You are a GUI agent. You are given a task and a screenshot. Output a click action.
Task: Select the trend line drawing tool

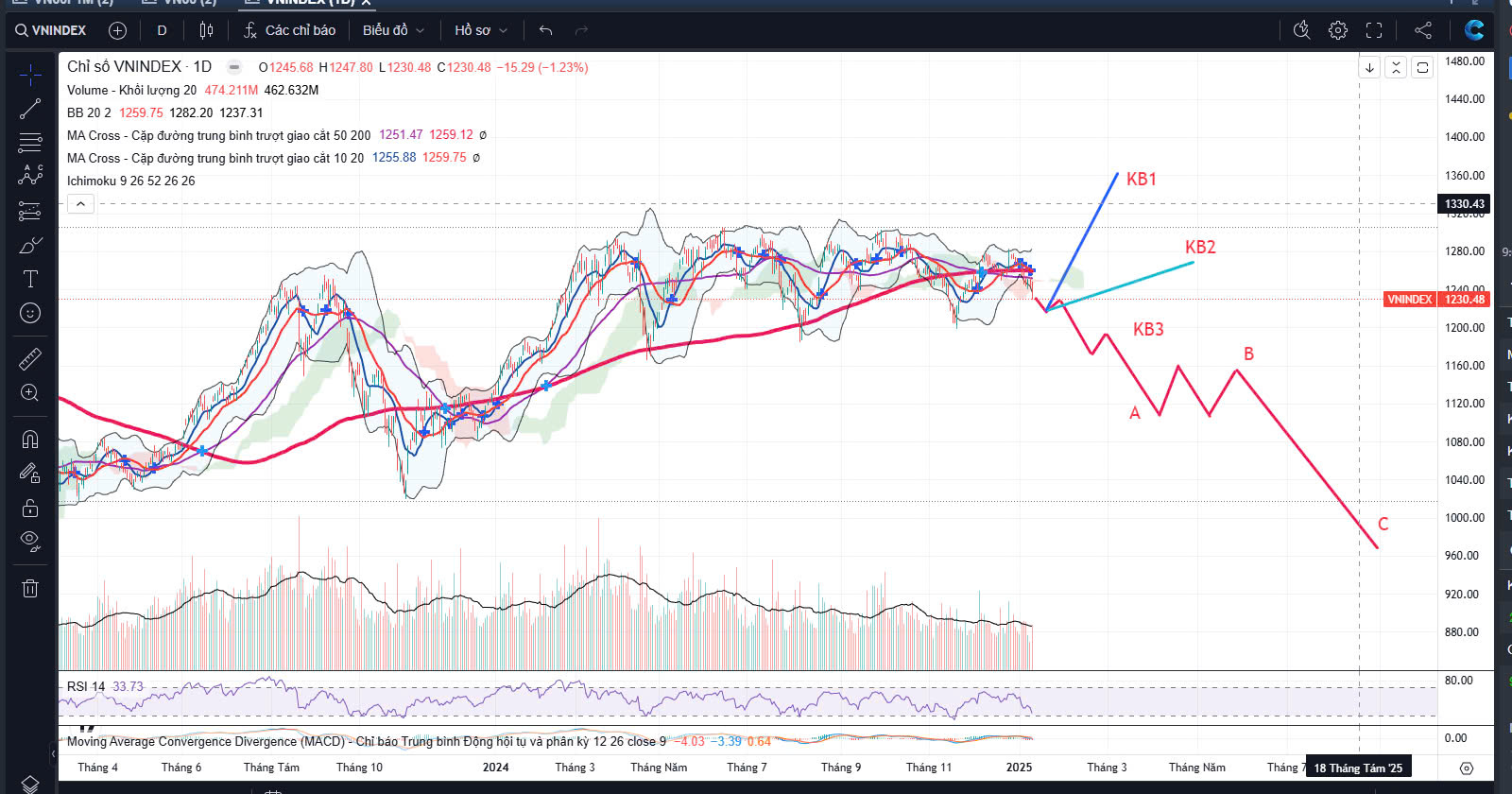point(30,109)
